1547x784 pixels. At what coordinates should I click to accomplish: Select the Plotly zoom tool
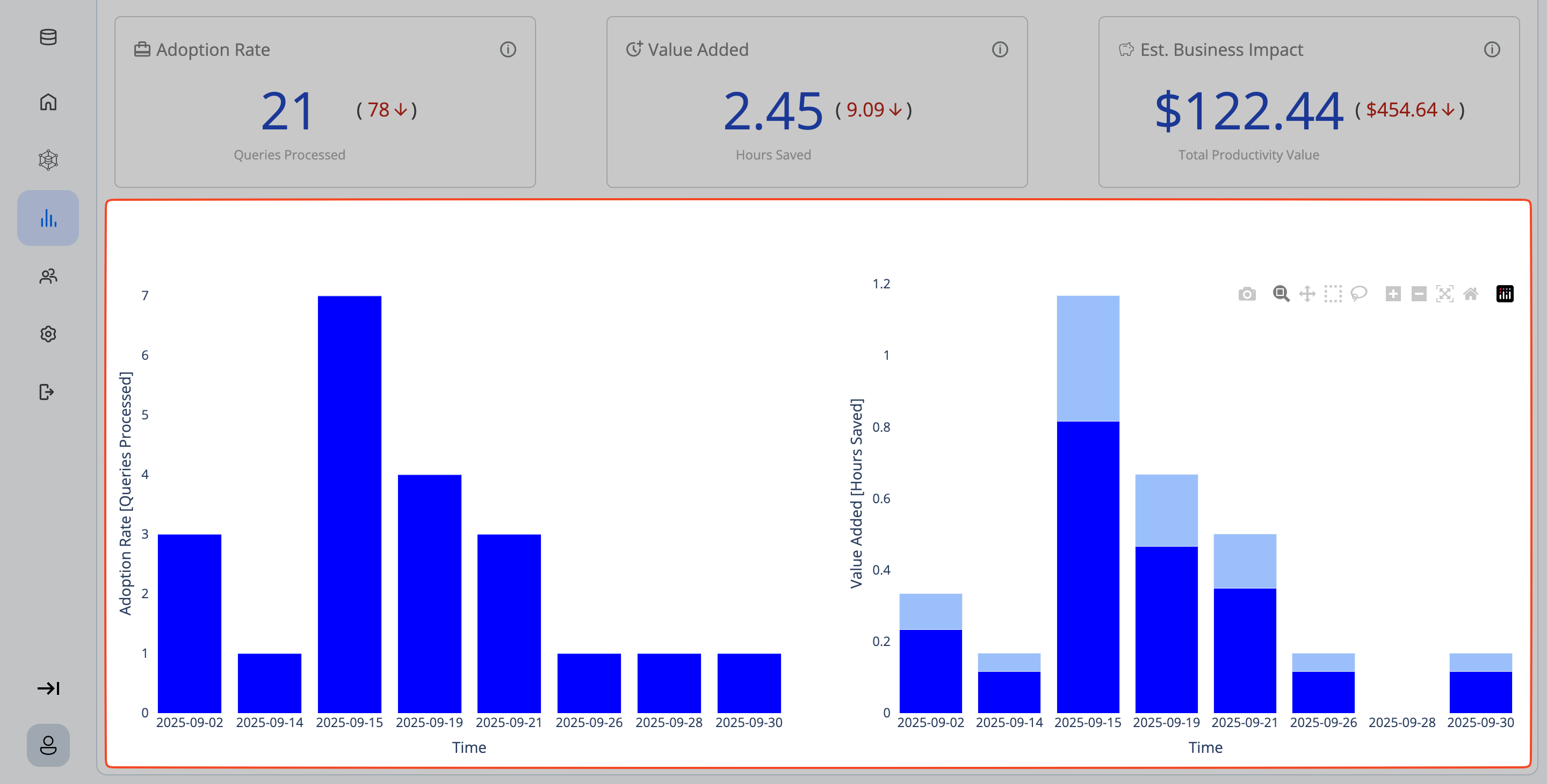tap(1281, 294)
